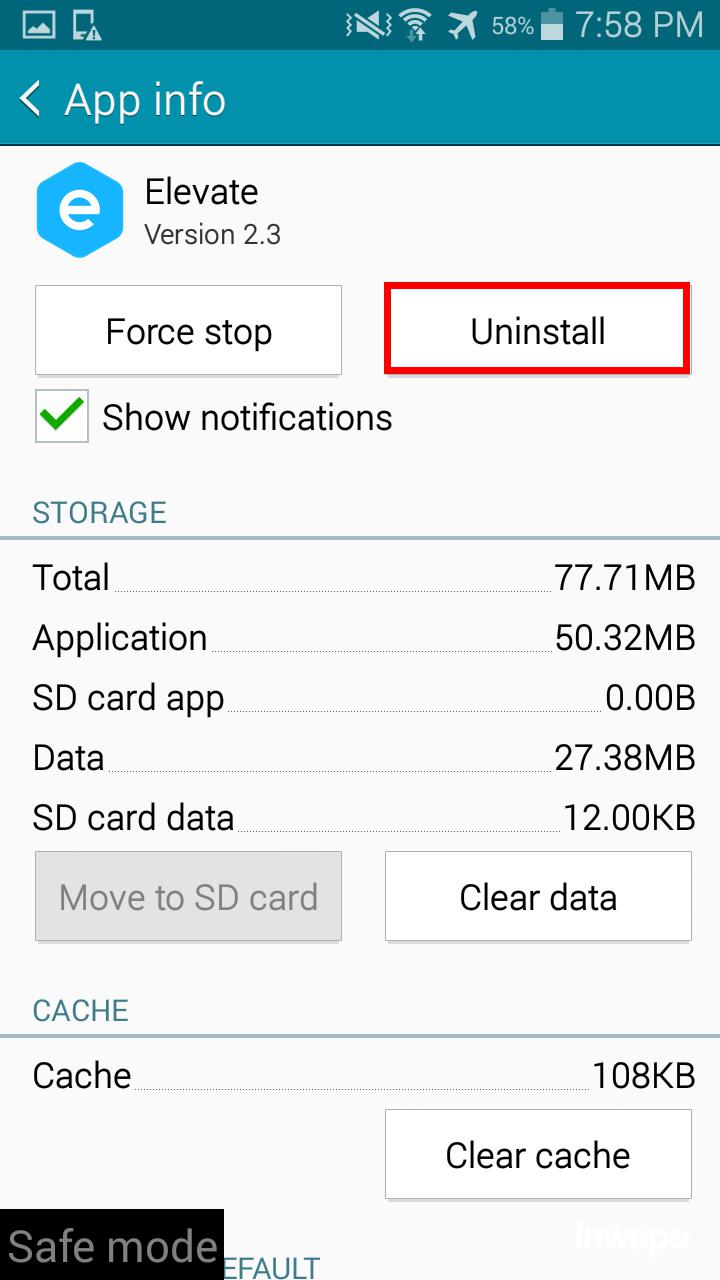Tap the Elevate app icon
Viewport: 720px width, 1280px height.
tap(79, 210)
